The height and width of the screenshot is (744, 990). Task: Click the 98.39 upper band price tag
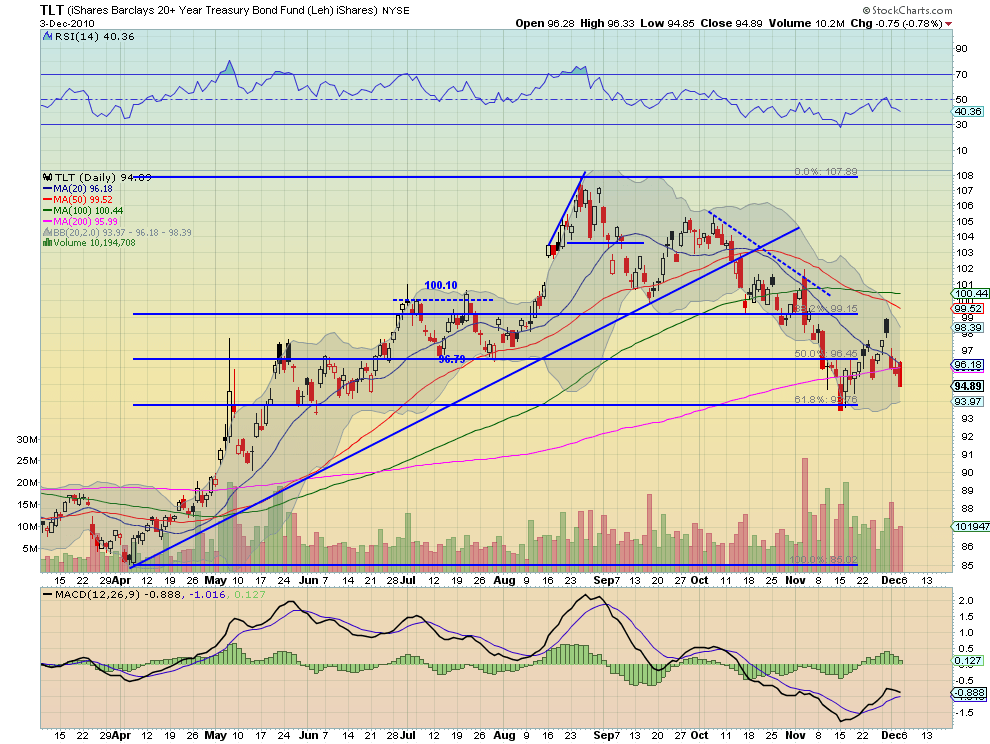coord(968,328)
